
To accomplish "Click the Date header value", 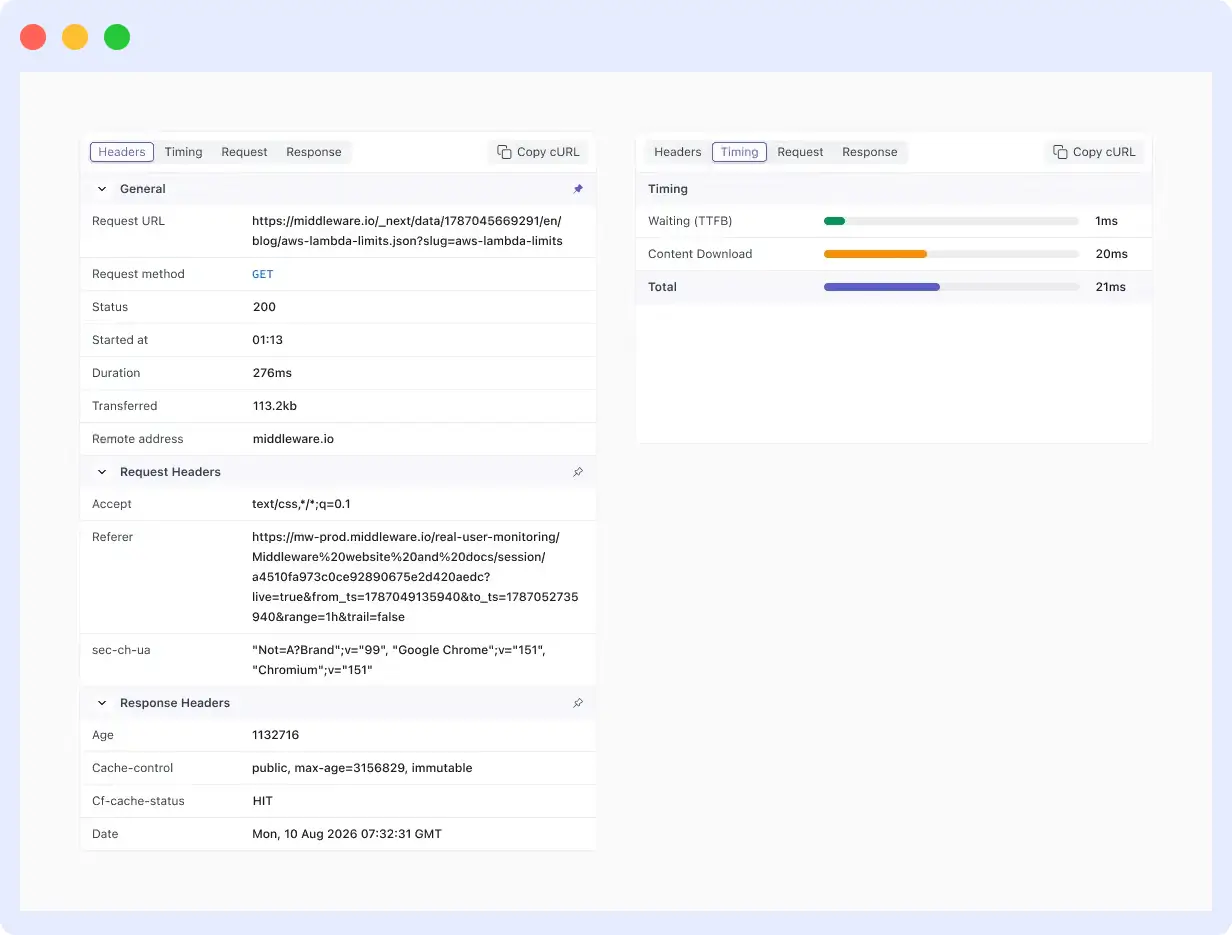I will tap(347, 834).
